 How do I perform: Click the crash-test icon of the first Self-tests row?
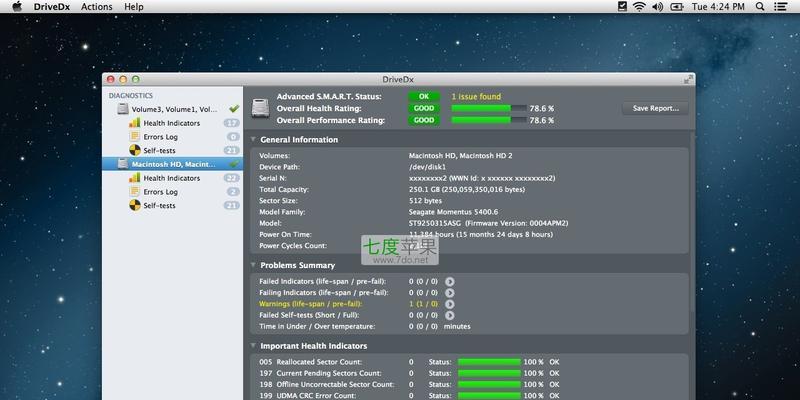coord(134,151)
